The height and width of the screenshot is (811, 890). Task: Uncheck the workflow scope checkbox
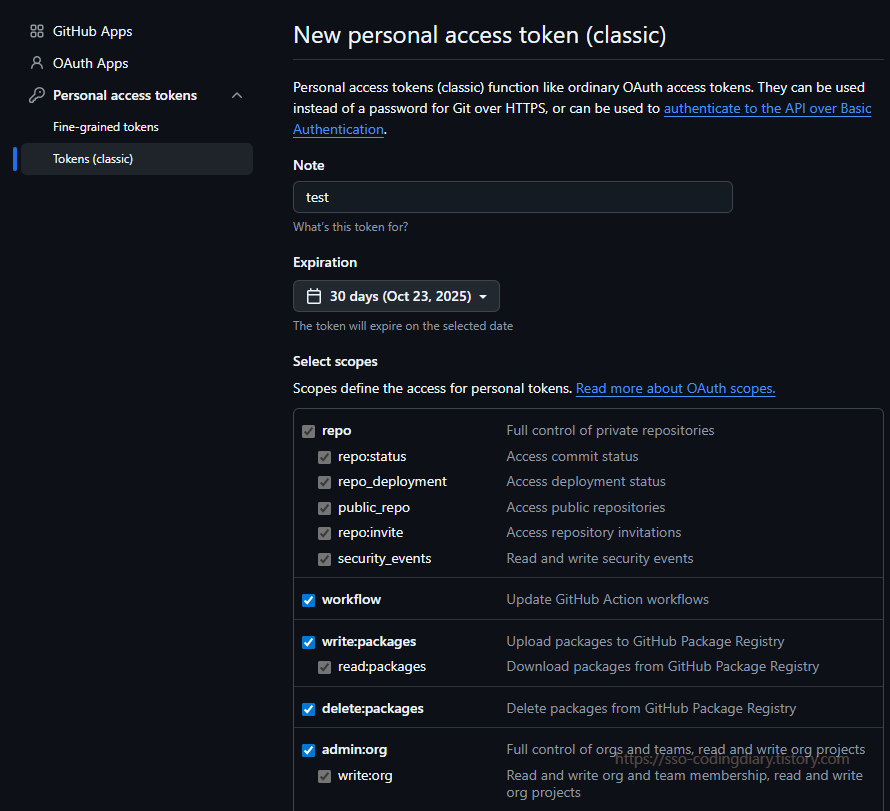(x=308, y=600)
